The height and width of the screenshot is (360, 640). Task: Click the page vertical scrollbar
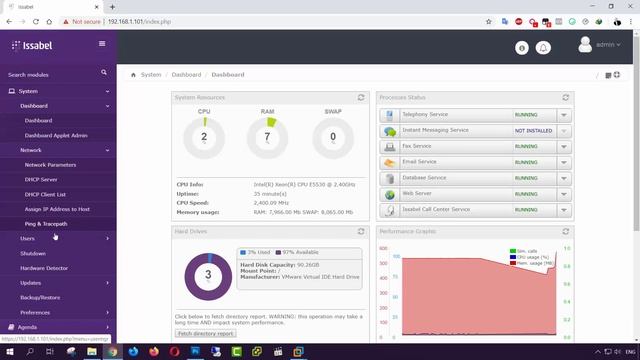point(636,135)
